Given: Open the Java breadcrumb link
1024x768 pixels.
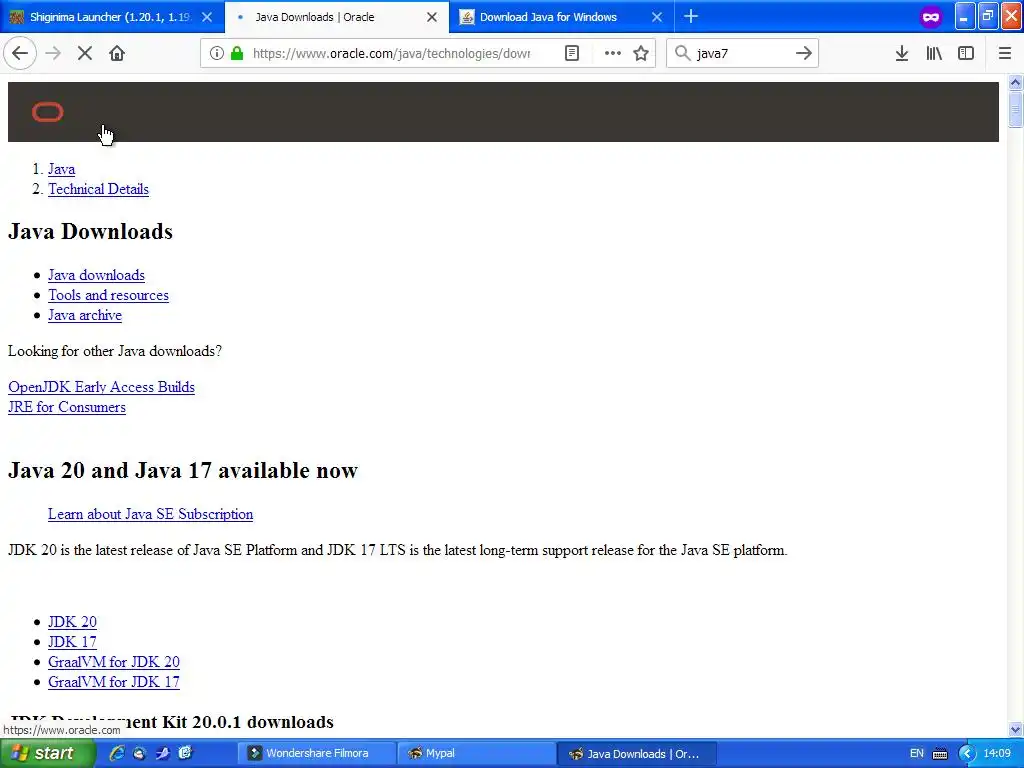Looking at the screenshot, I should (x=61, y=169).
